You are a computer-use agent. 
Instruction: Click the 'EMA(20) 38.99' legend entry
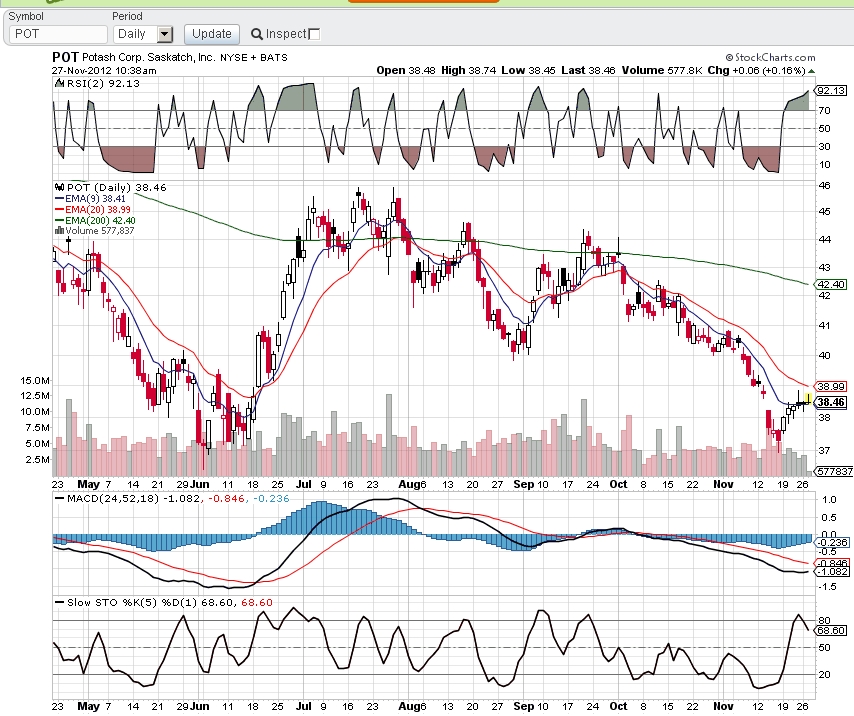click(93, 210)
